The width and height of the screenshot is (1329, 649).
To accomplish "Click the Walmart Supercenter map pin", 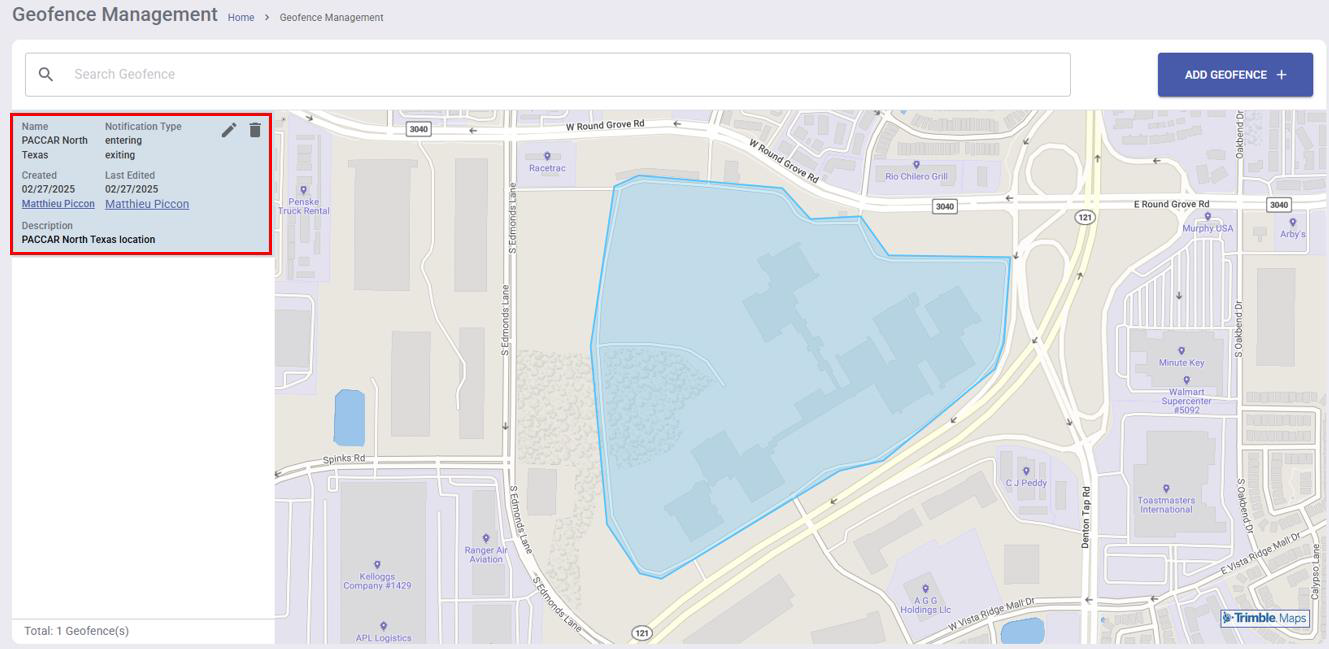I will pos(1186,380).
